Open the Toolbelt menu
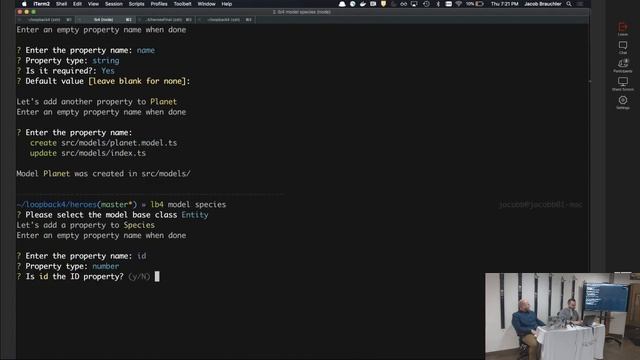 [x=182, y=4]
